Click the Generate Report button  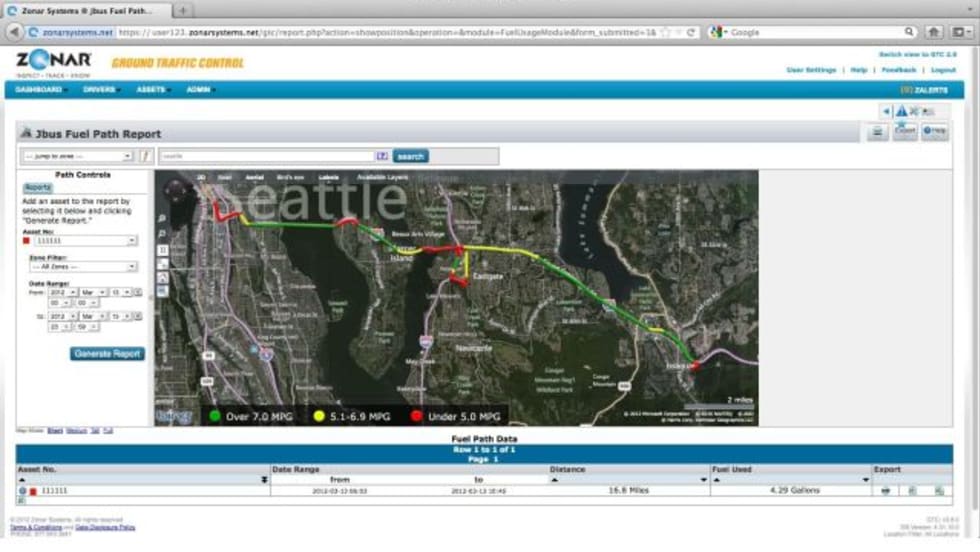(107, 354)
